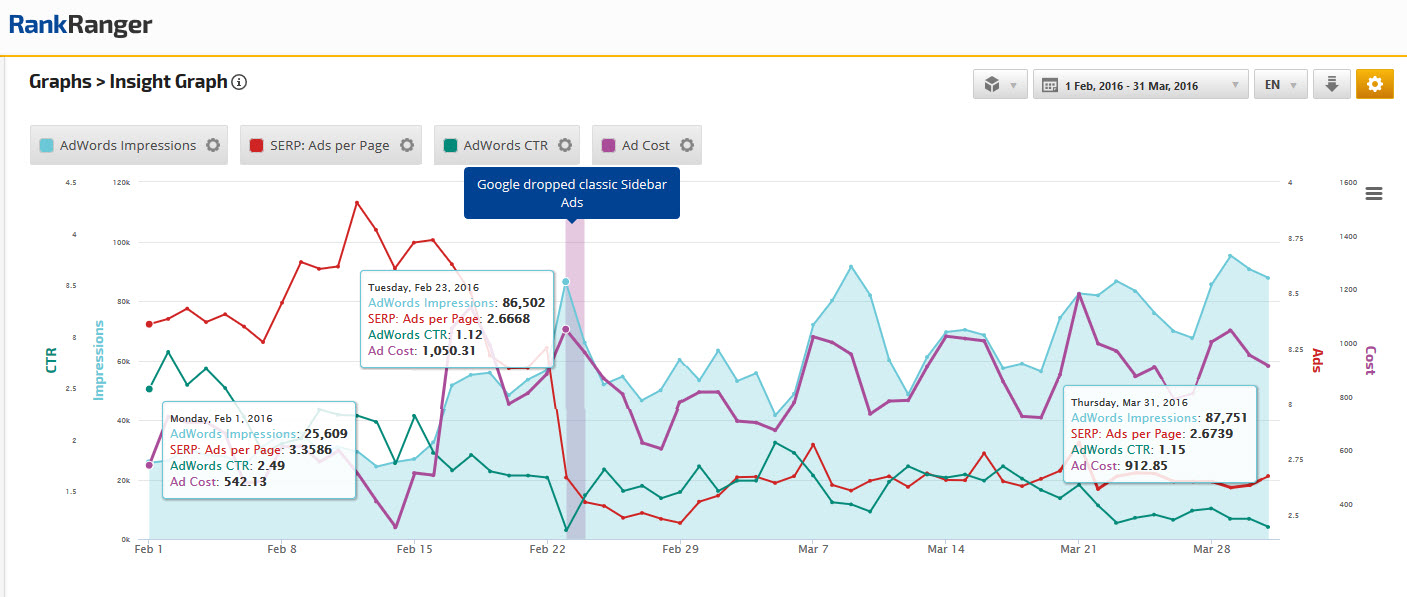Screen dimensions: 1407x597
Task: Open AdWords Impressions gear settings
Action: click(x=212, y=145)
